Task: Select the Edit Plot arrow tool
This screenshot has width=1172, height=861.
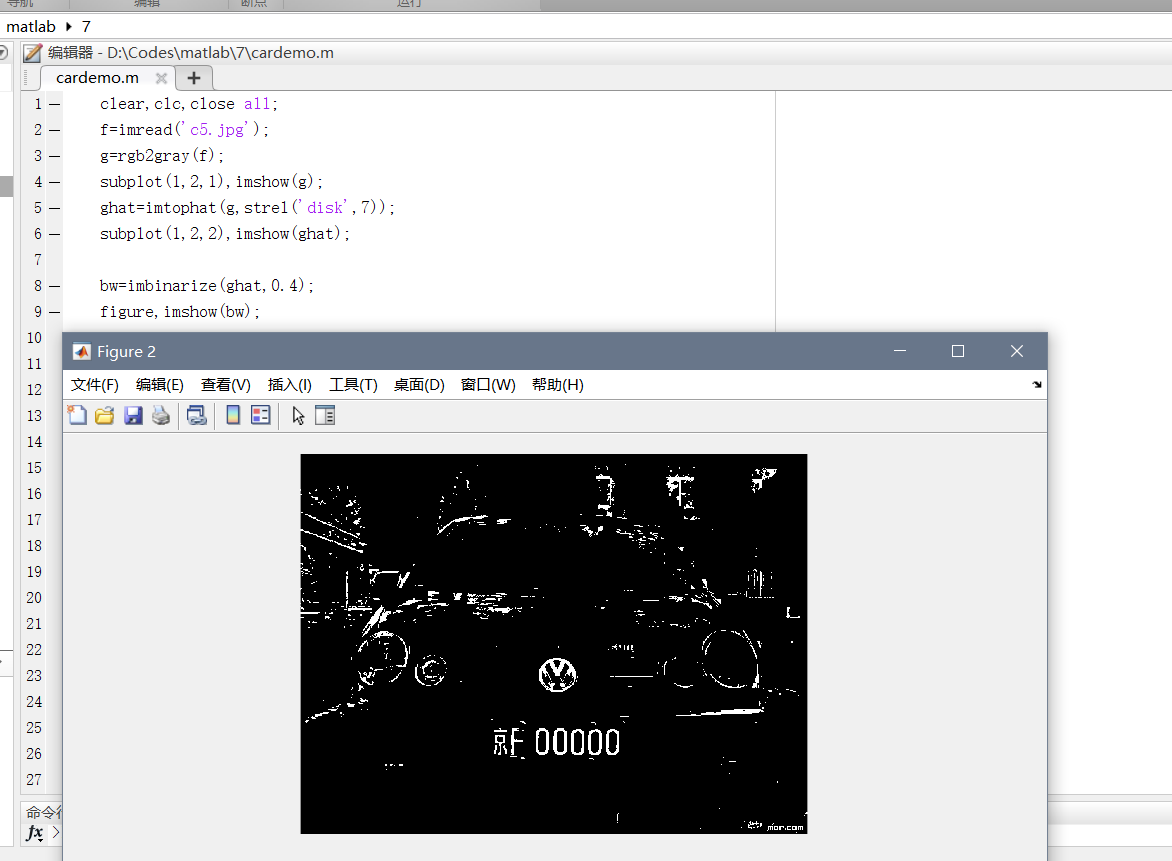Action: tap(298, 416)
